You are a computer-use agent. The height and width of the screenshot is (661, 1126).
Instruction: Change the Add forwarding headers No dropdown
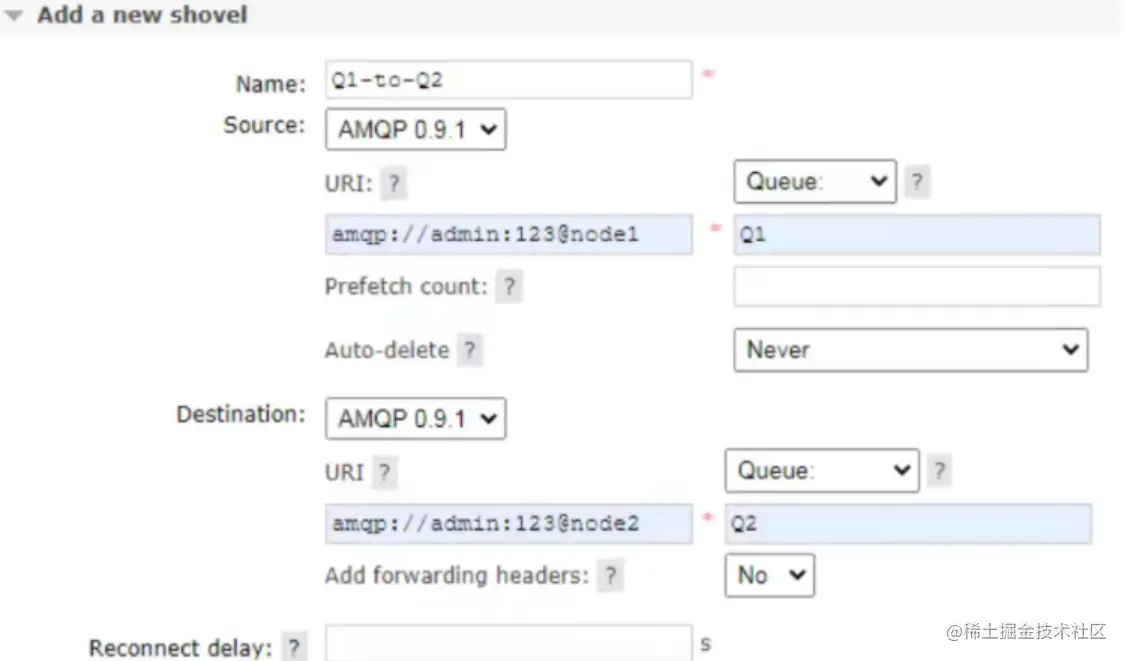tap(769, 575)
